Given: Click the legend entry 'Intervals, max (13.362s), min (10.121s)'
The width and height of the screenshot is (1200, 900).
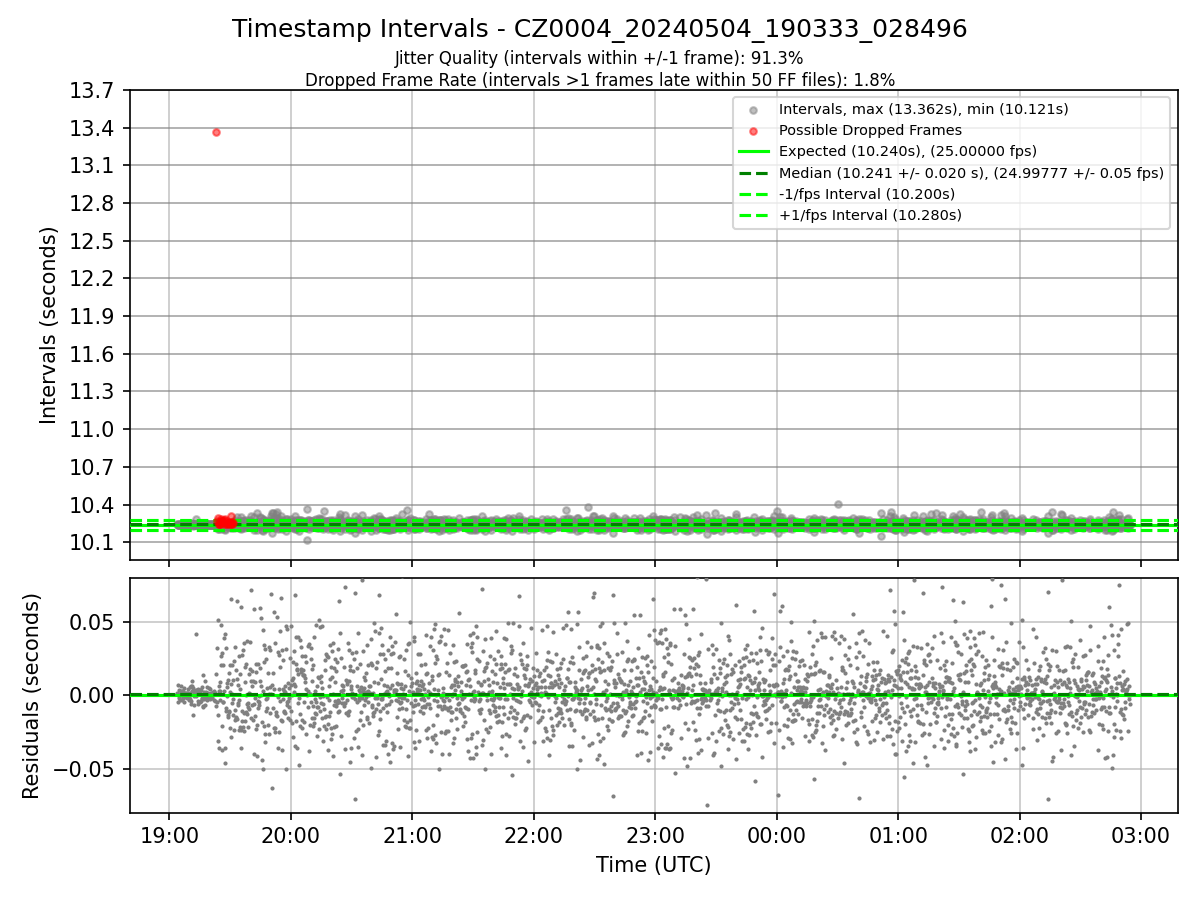Looking at the screenshot, I should point(923,109).
